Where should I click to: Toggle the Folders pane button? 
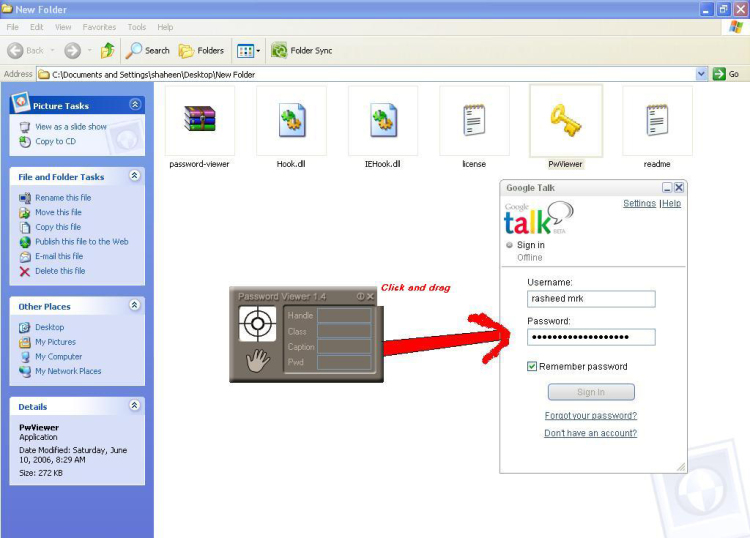(x=201, y=50)
